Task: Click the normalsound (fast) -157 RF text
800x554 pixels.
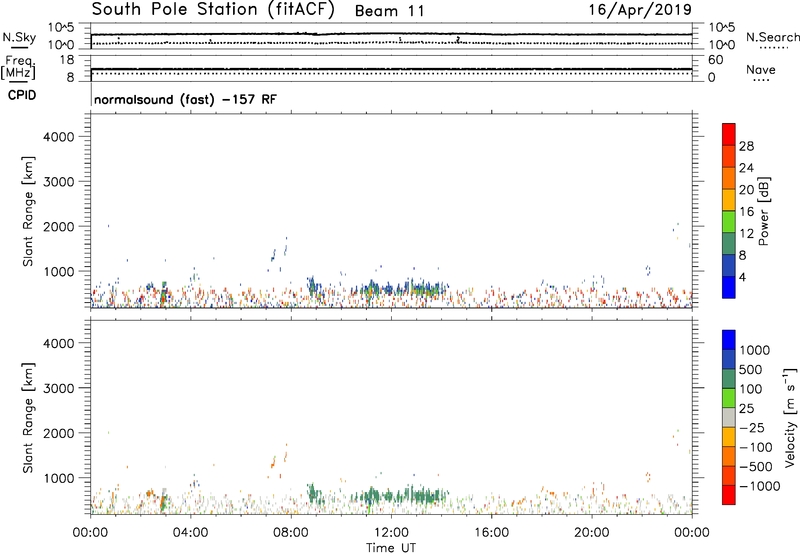Action: click(185, 99)
